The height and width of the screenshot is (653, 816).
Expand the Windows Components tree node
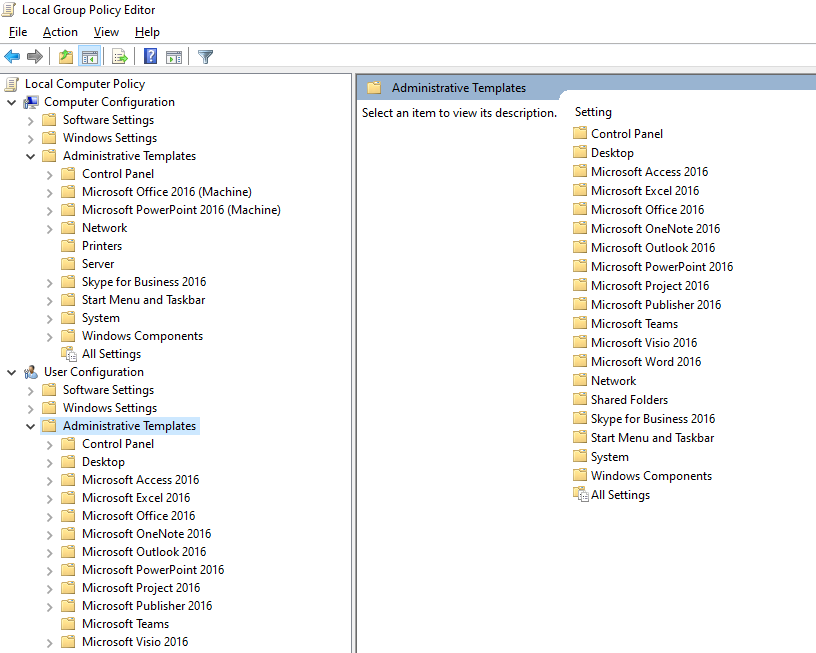tap(49, 337)
